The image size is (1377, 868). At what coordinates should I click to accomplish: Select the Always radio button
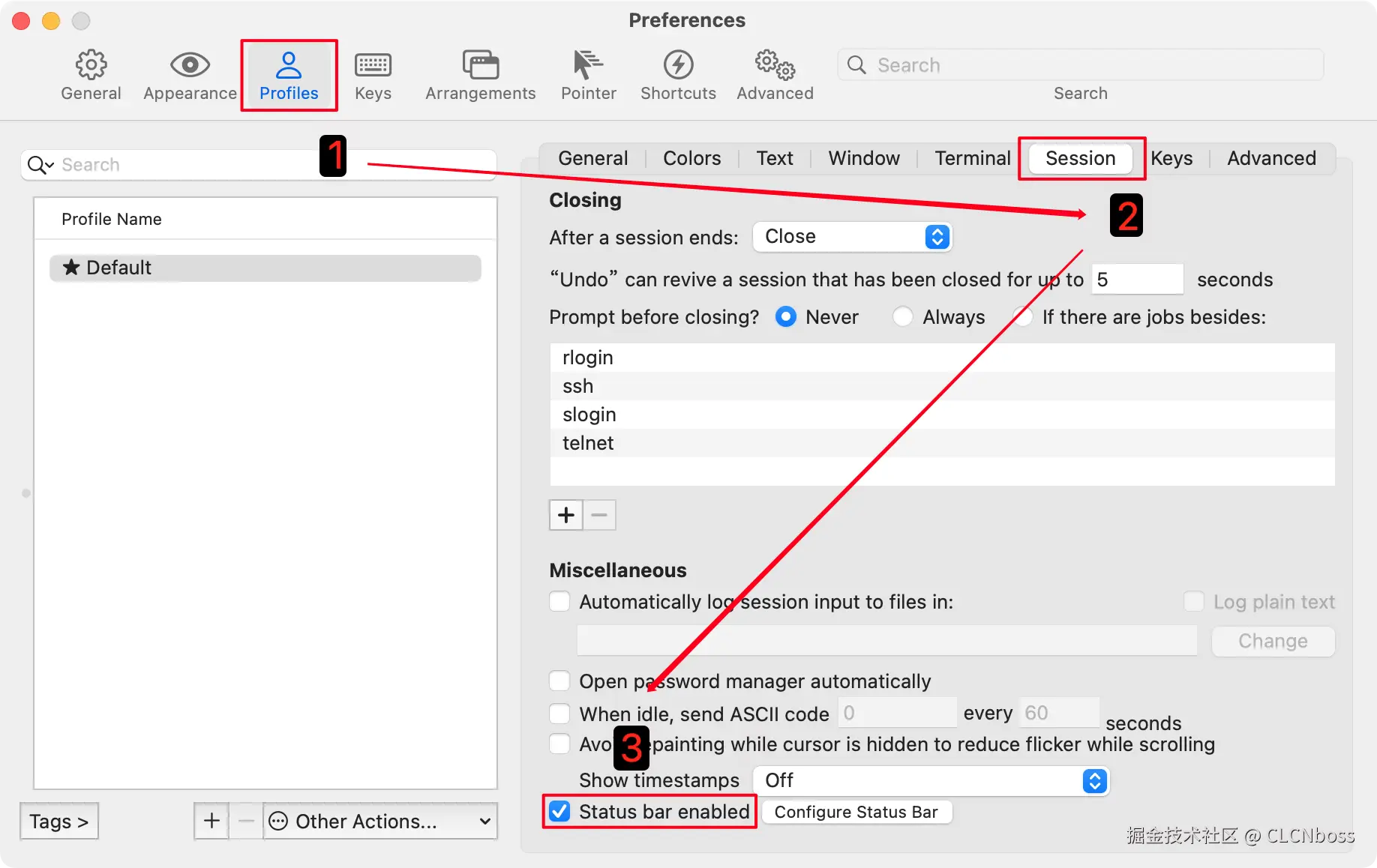903,317
